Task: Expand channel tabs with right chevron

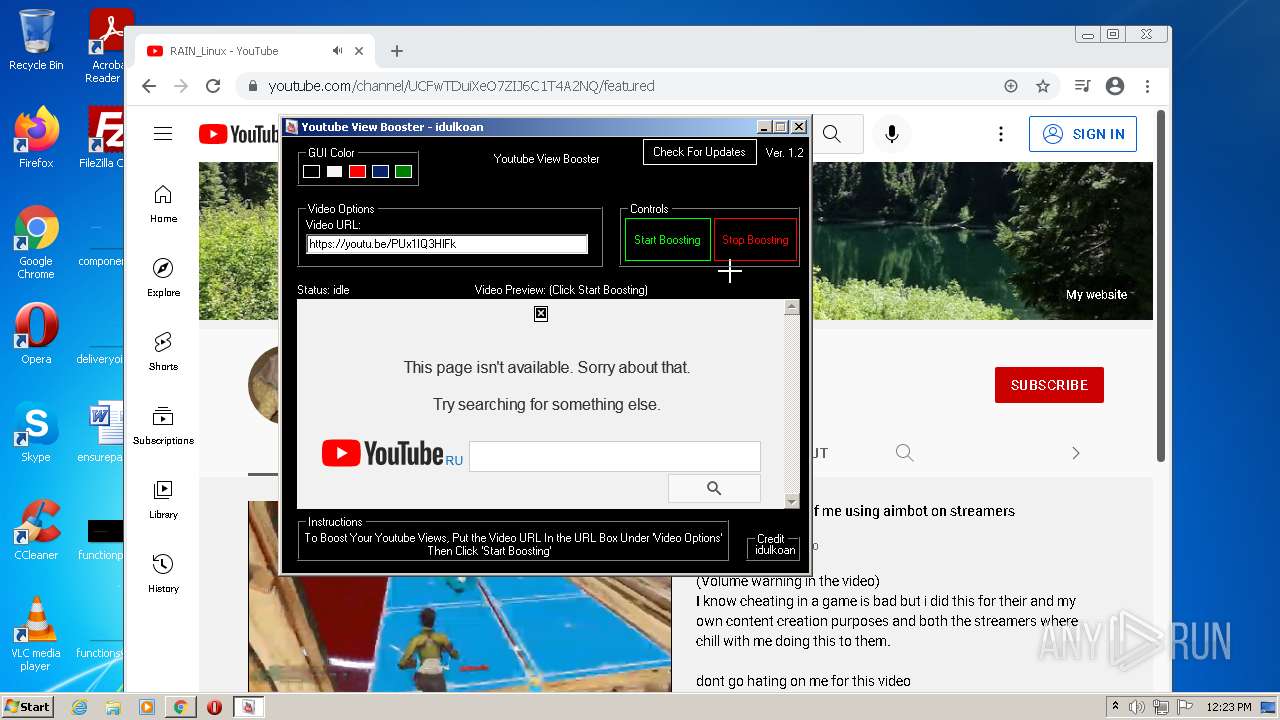Action: 1076,453
